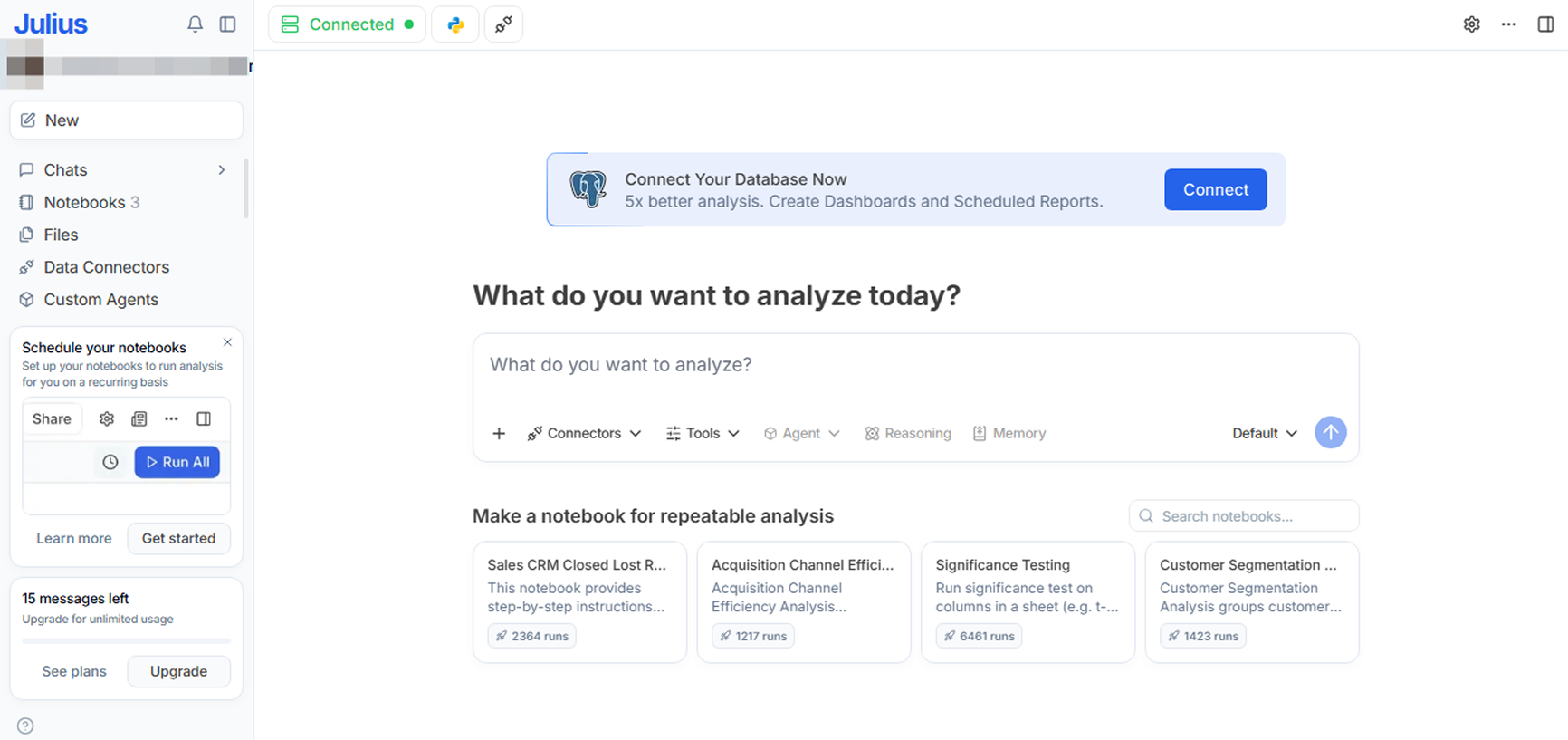Expand the Tools dropdown
This screenshot has height=740, width=1568.
[x=703, y=433]
